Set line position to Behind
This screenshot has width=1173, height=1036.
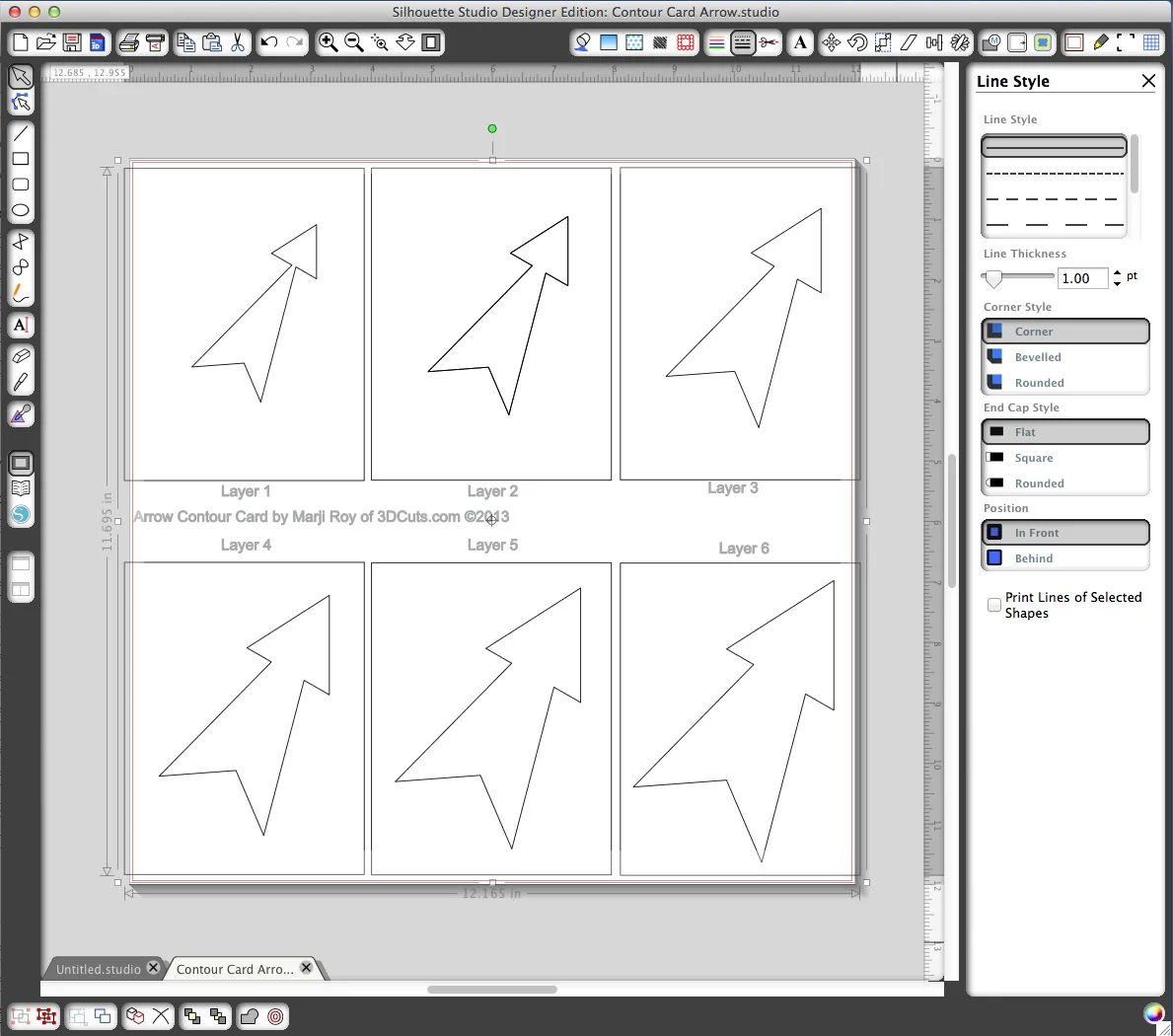click(1065, 558)
